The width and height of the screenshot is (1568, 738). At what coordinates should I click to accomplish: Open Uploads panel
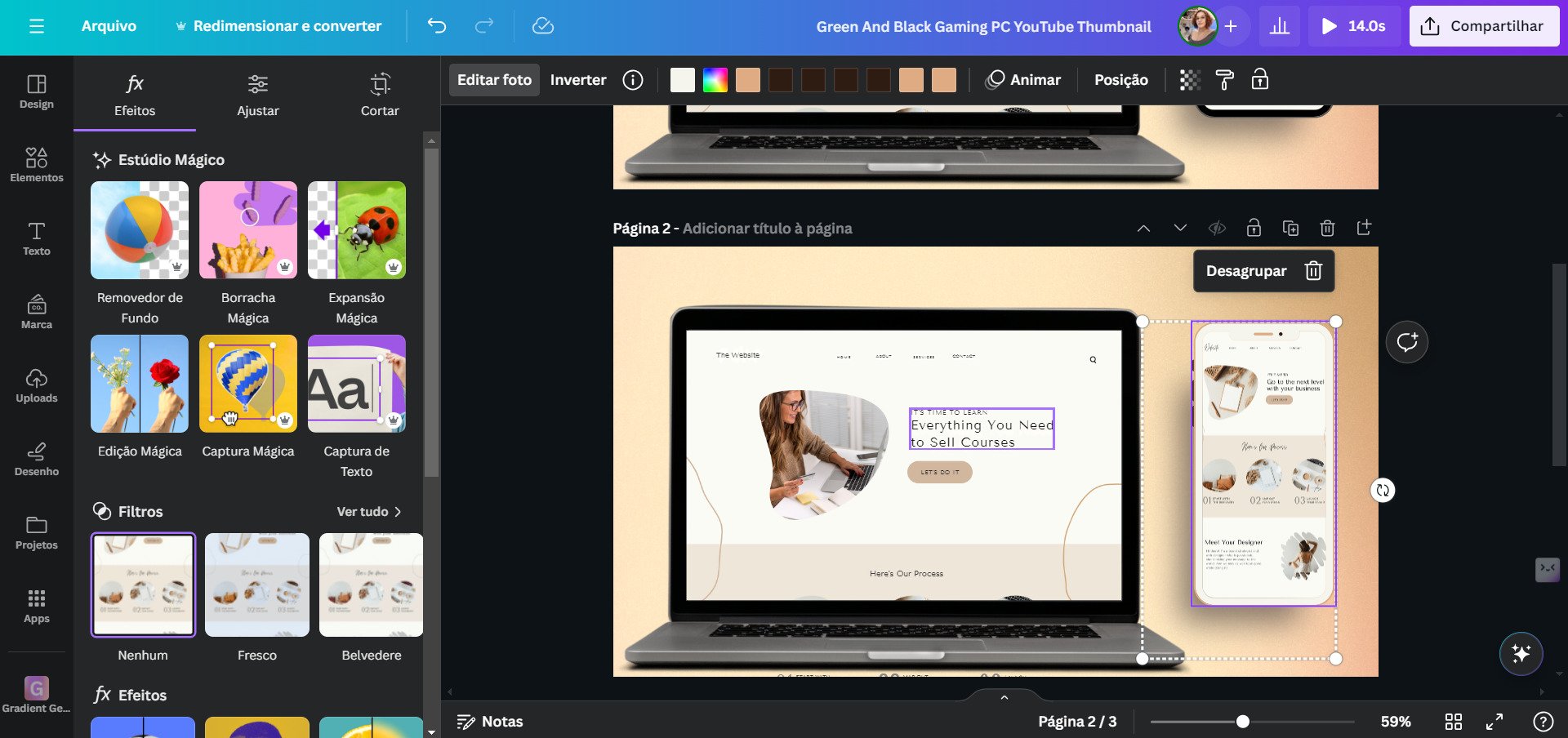coord(37,386)
